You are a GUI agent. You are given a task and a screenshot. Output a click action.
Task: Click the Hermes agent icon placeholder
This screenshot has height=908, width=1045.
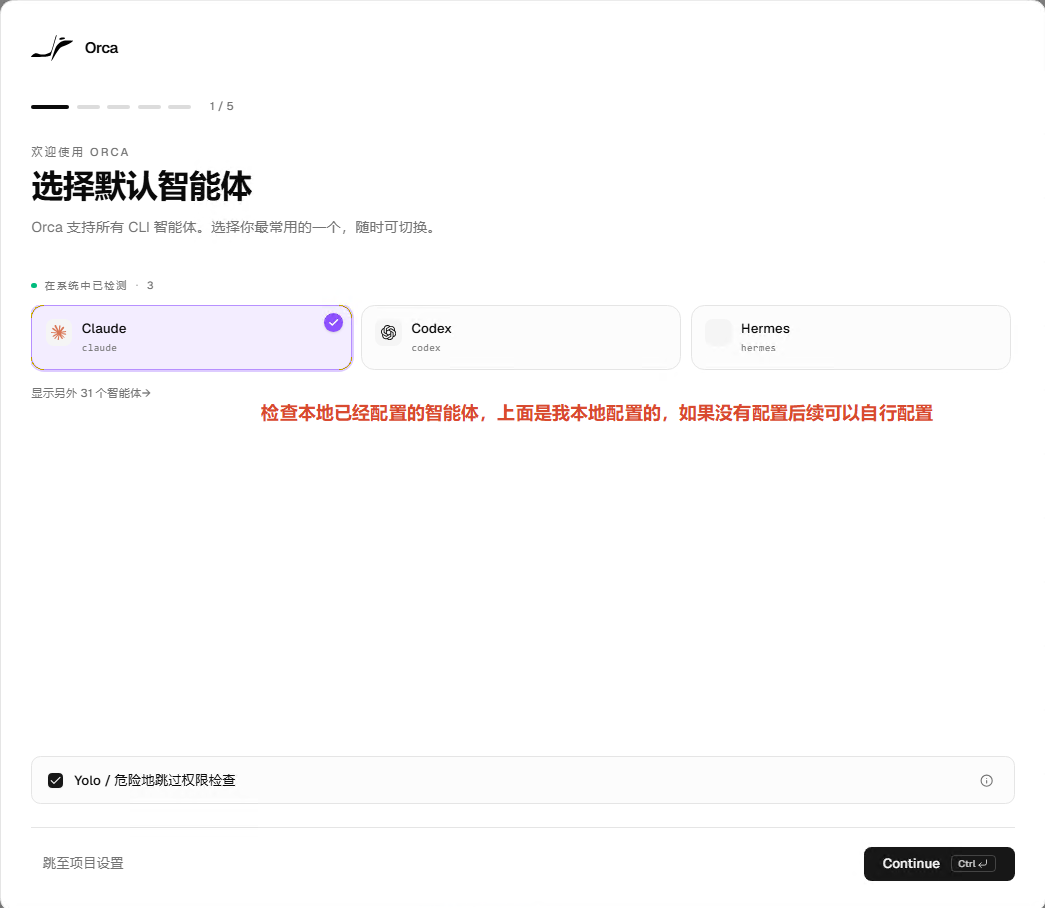point(718,332)
